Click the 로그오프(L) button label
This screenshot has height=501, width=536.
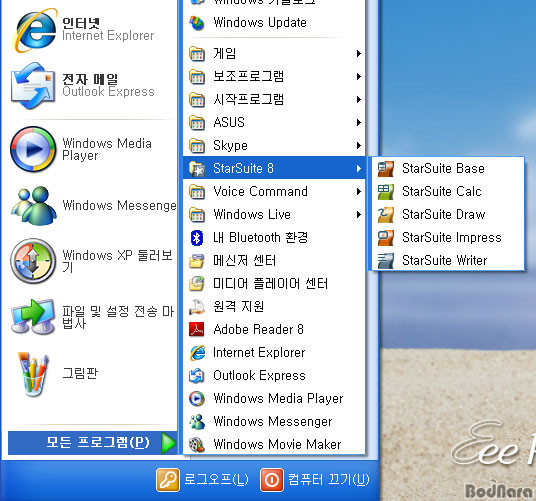click(x=216, y=480)
